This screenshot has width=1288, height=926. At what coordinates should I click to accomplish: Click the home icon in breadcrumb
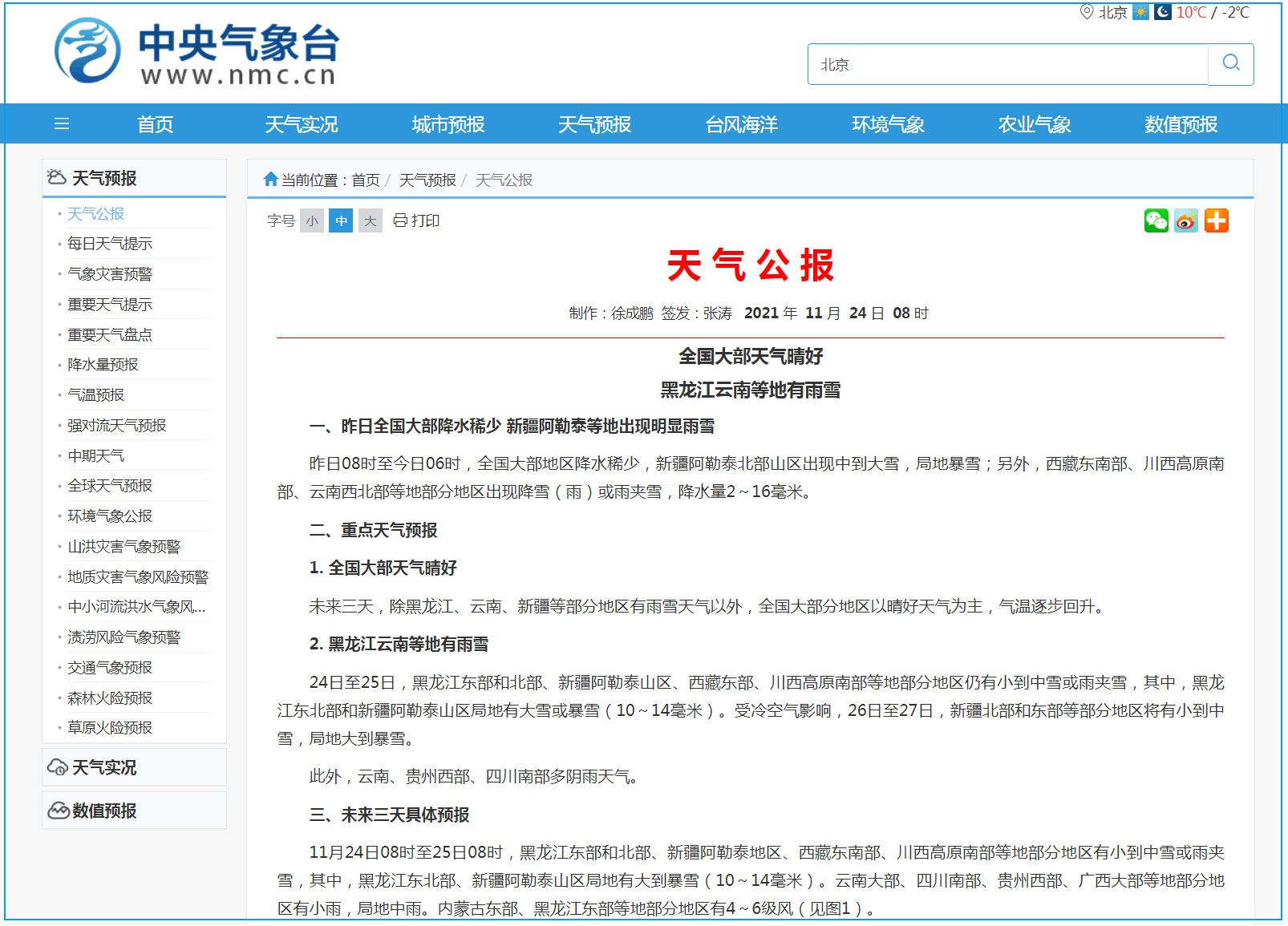click(x=270, y=180)
